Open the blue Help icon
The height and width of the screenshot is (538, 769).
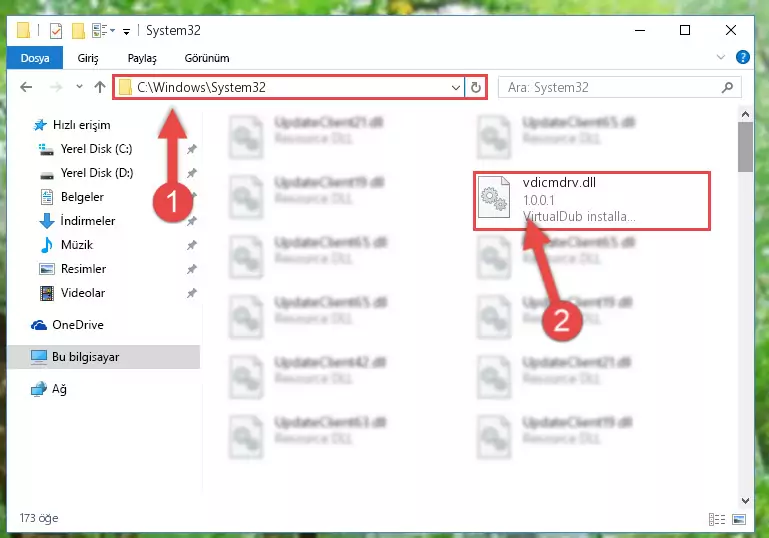pos(743,57)
